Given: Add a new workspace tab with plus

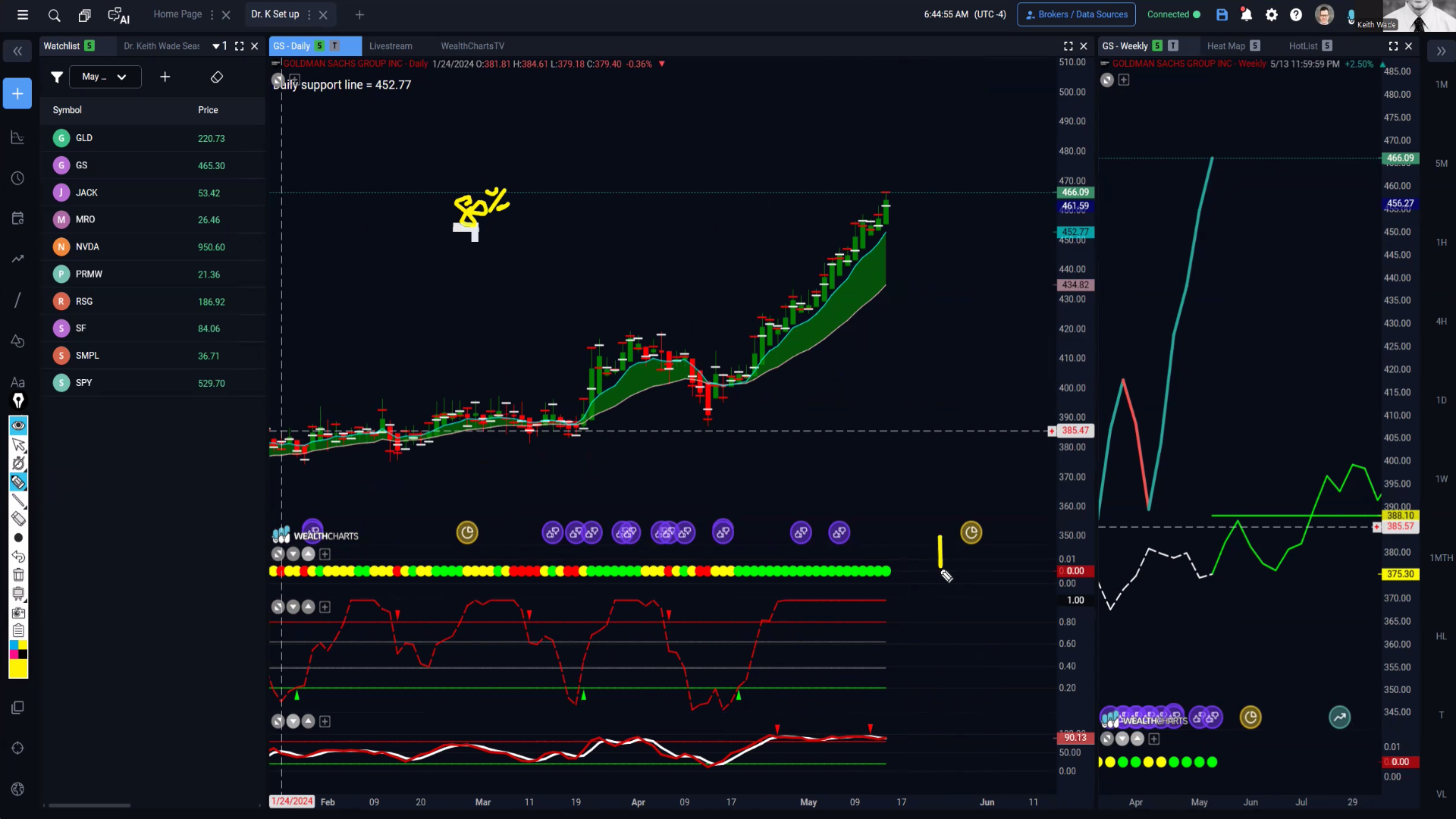Looking at the screenshot, I should pyautogui.click(x=359, y=14).
